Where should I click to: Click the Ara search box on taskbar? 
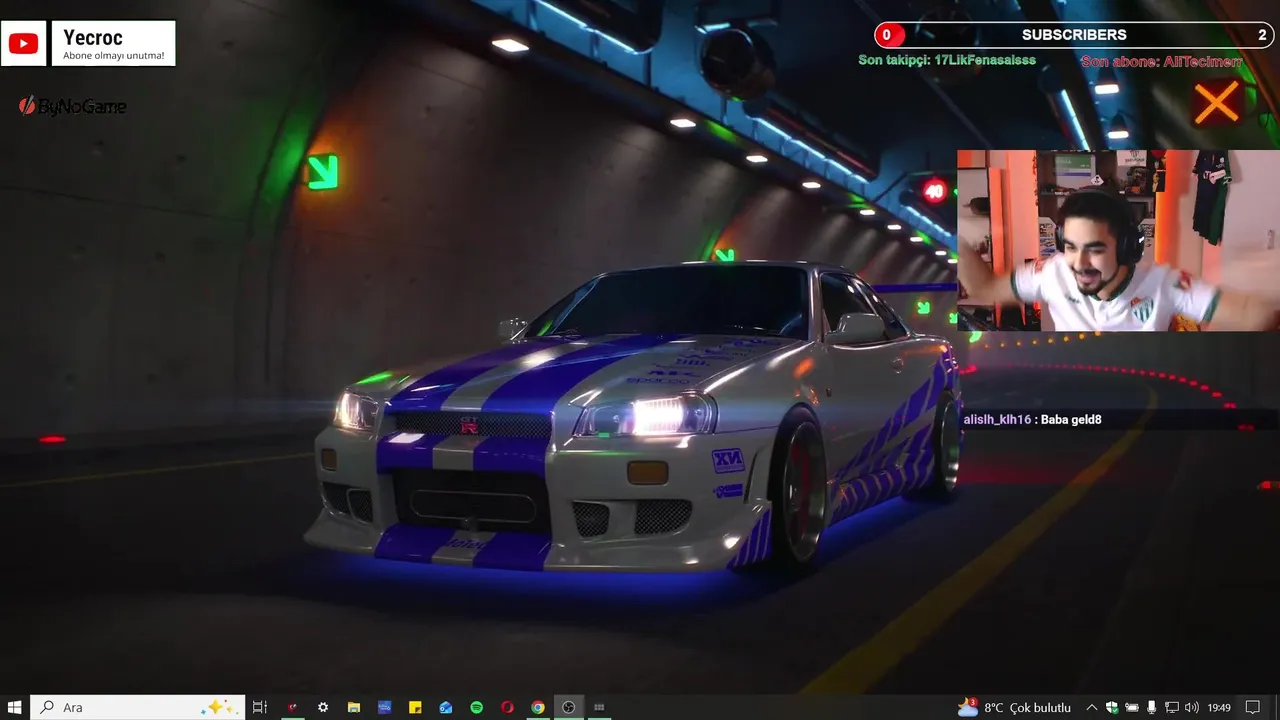tap(138, 707)
